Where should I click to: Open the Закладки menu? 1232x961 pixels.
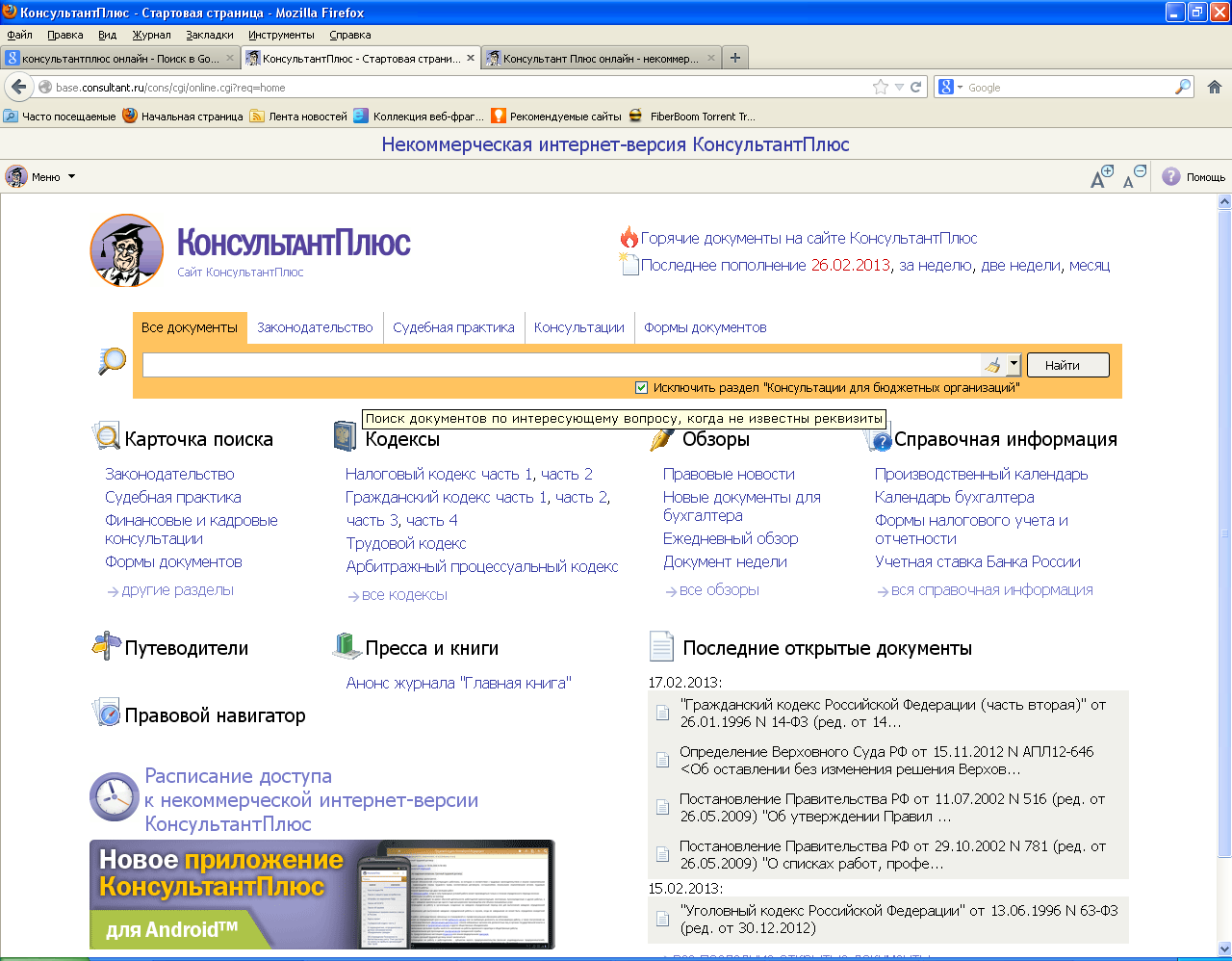[210, 35]
